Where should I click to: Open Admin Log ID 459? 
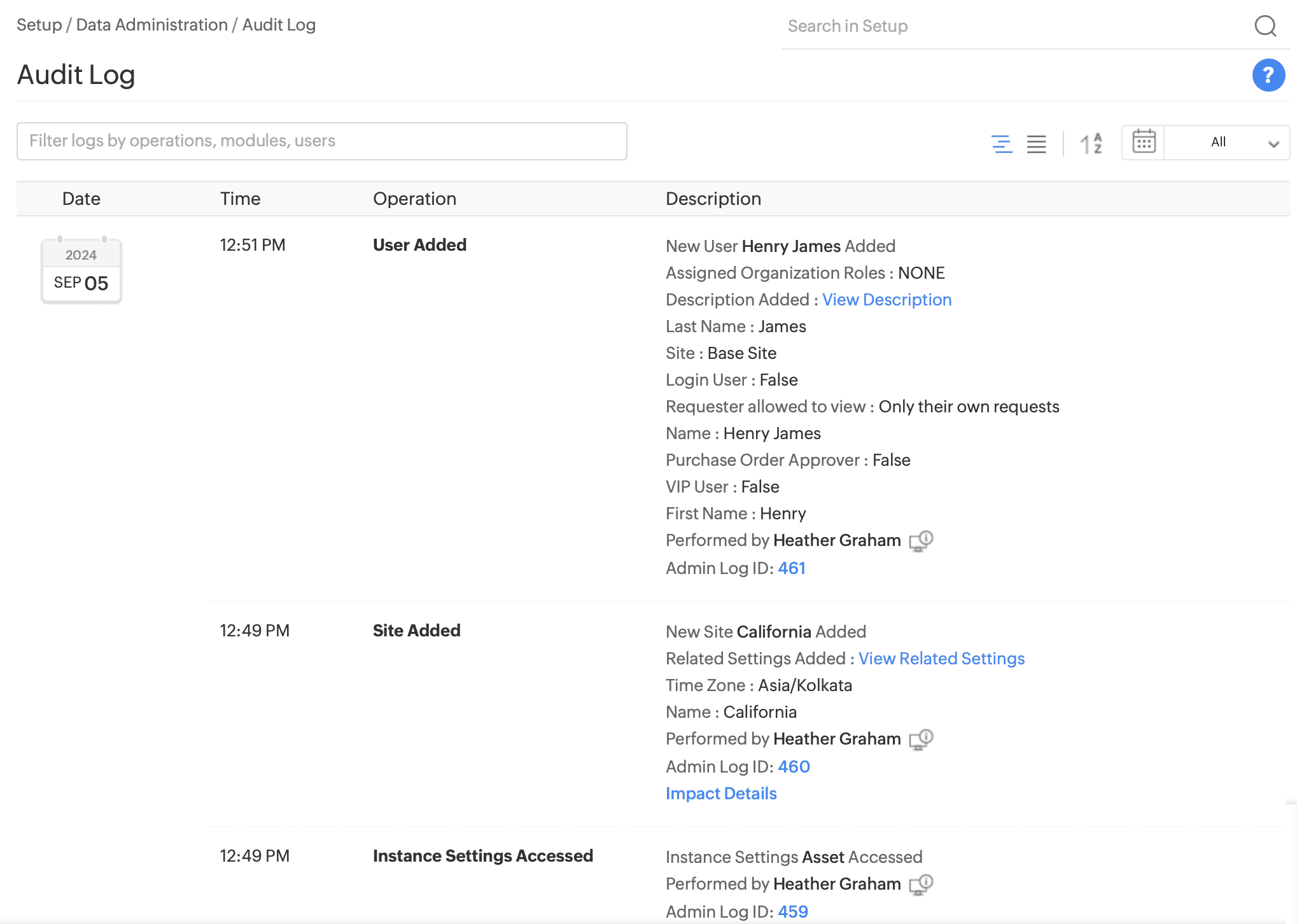point(793,912)
